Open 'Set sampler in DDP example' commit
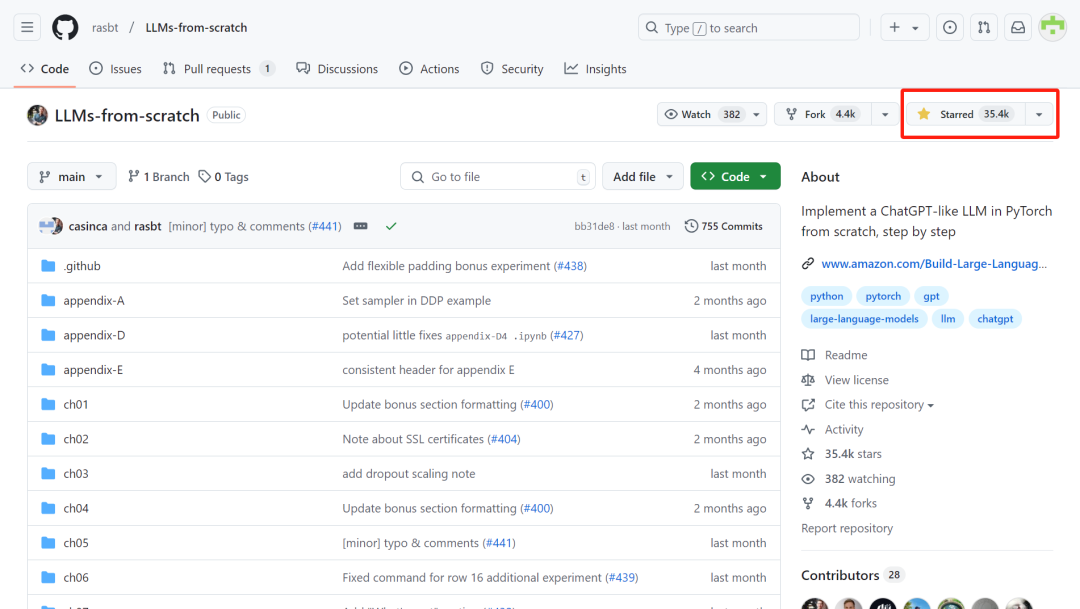 point(417,300)
